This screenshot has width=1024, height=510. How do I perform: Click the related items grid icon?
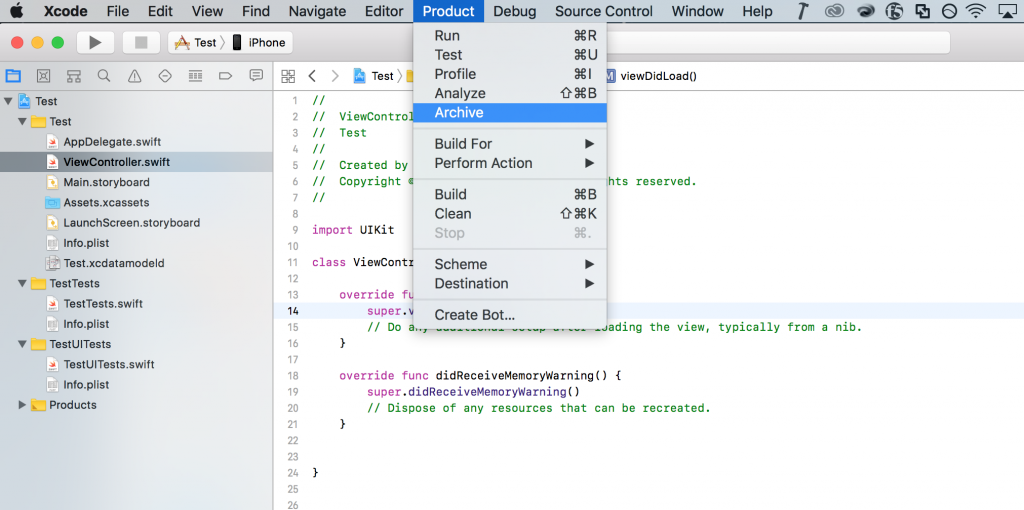click(x=288, y=76)
